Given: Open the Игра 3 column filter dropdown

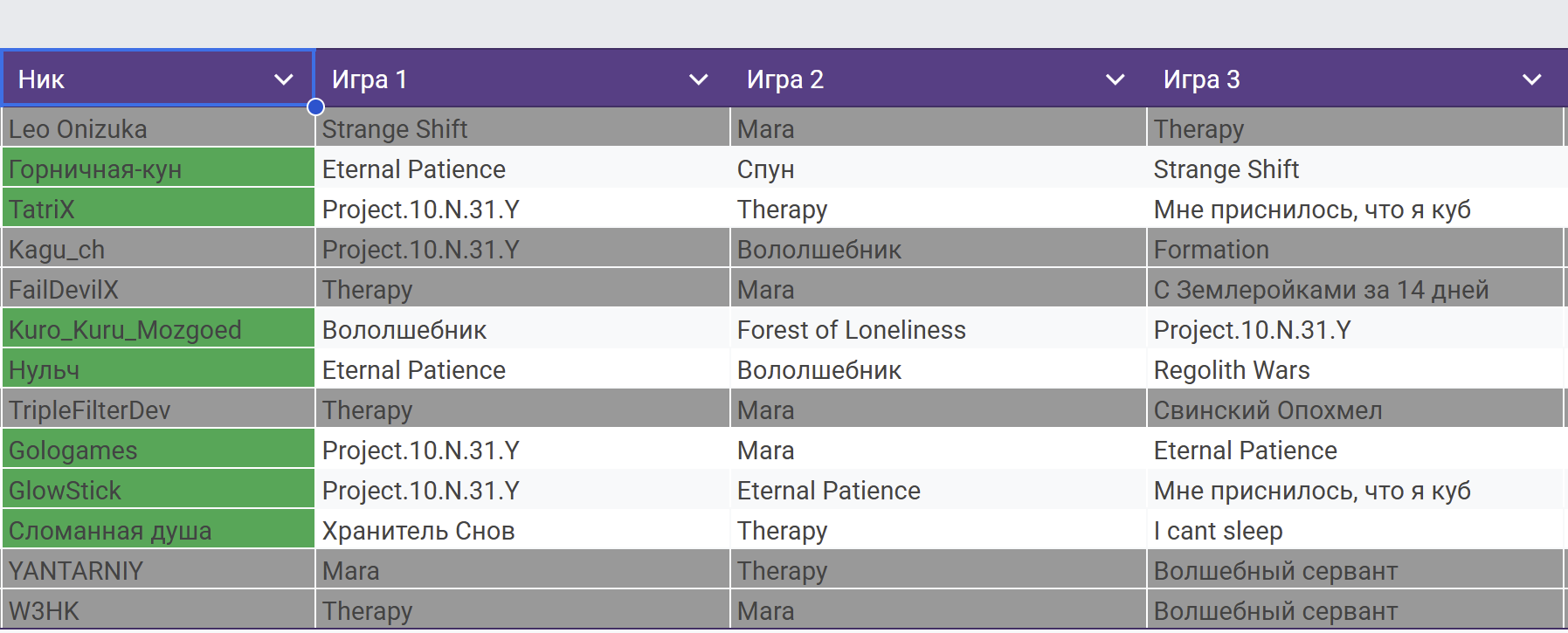Looking at the screenshot, I should (1531, 79).
